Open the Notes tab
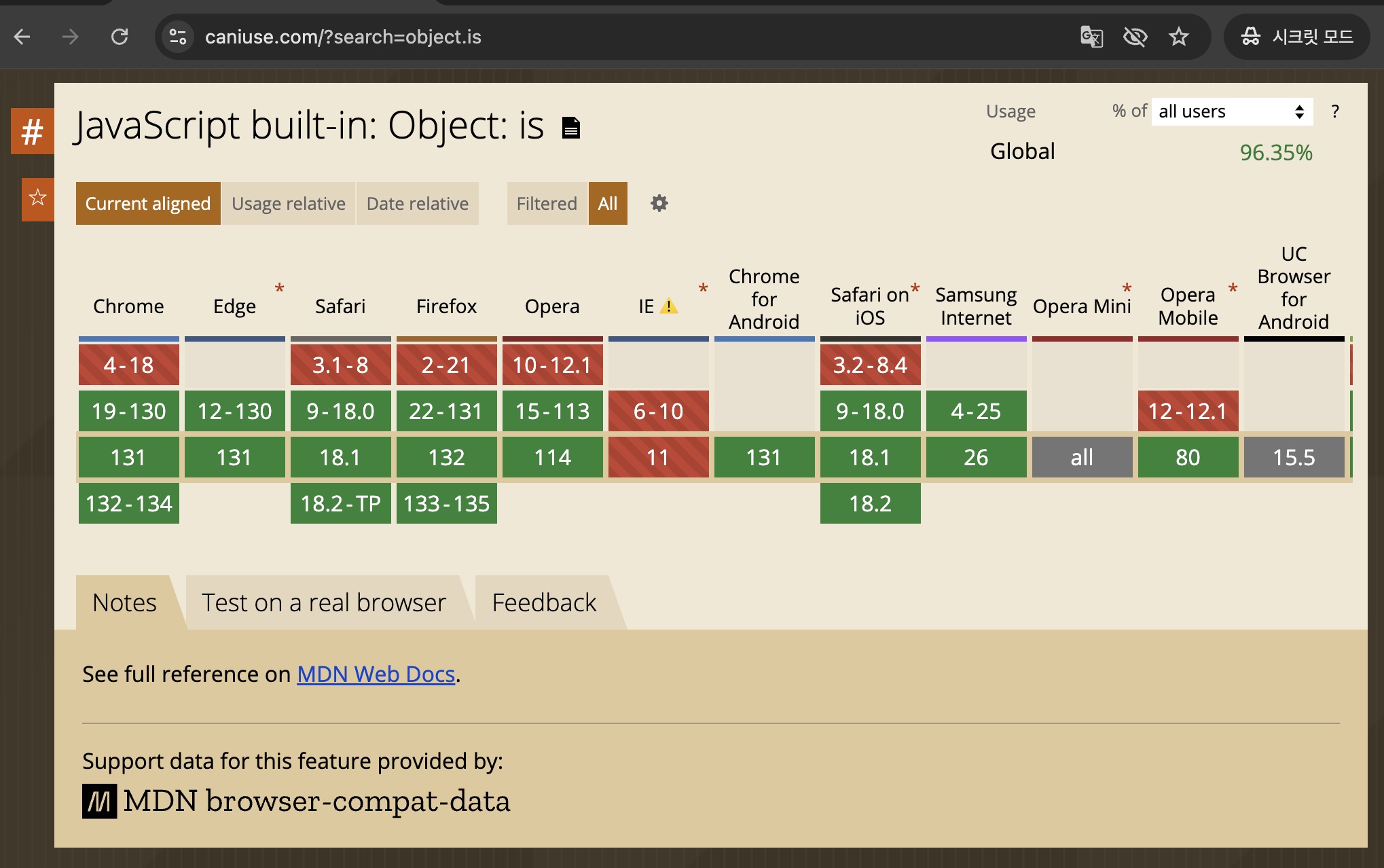This screenshot has width=1384, height=868. click(x=125, y=602)
